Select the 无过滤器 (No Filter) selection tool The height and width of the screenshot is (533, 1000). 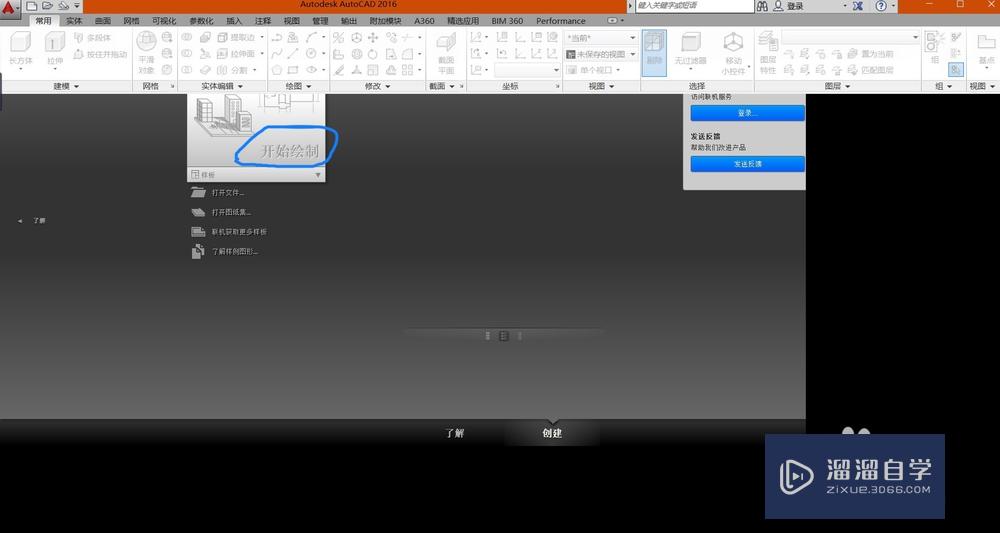(691, 51)
